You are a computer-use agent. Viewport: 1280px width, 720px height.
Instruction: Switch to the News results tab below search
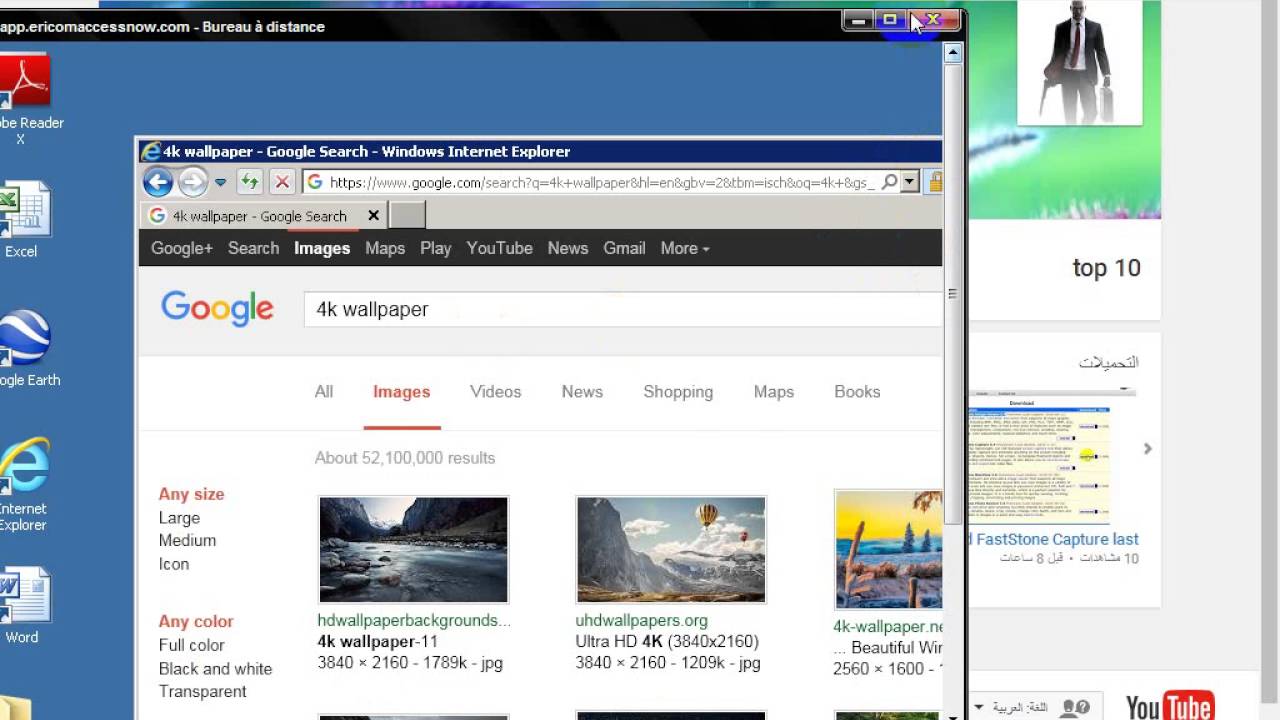coord(582,392)
